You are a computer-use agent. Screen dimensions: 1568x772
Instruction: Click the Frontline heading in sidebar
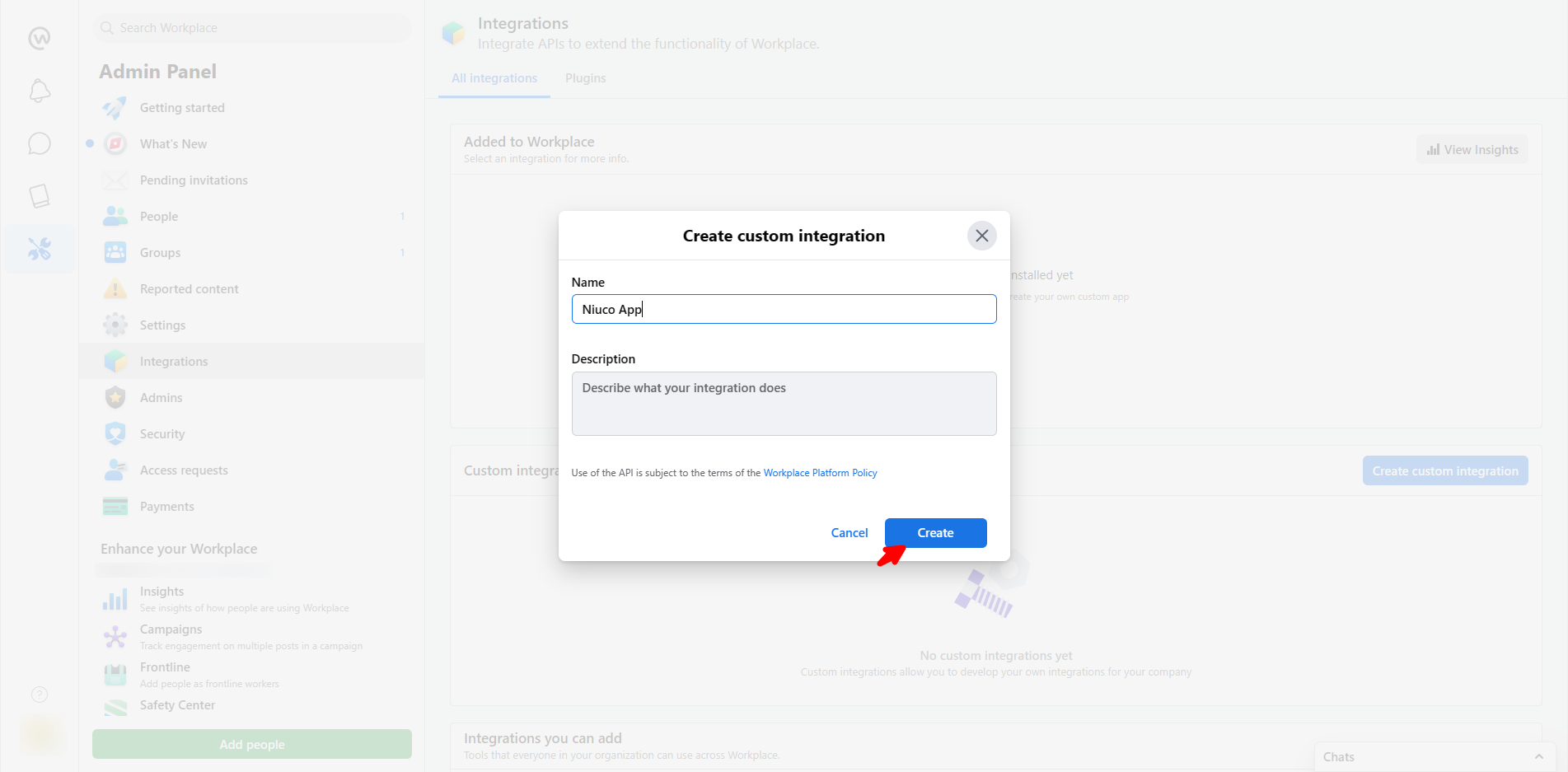coord(165,667)
